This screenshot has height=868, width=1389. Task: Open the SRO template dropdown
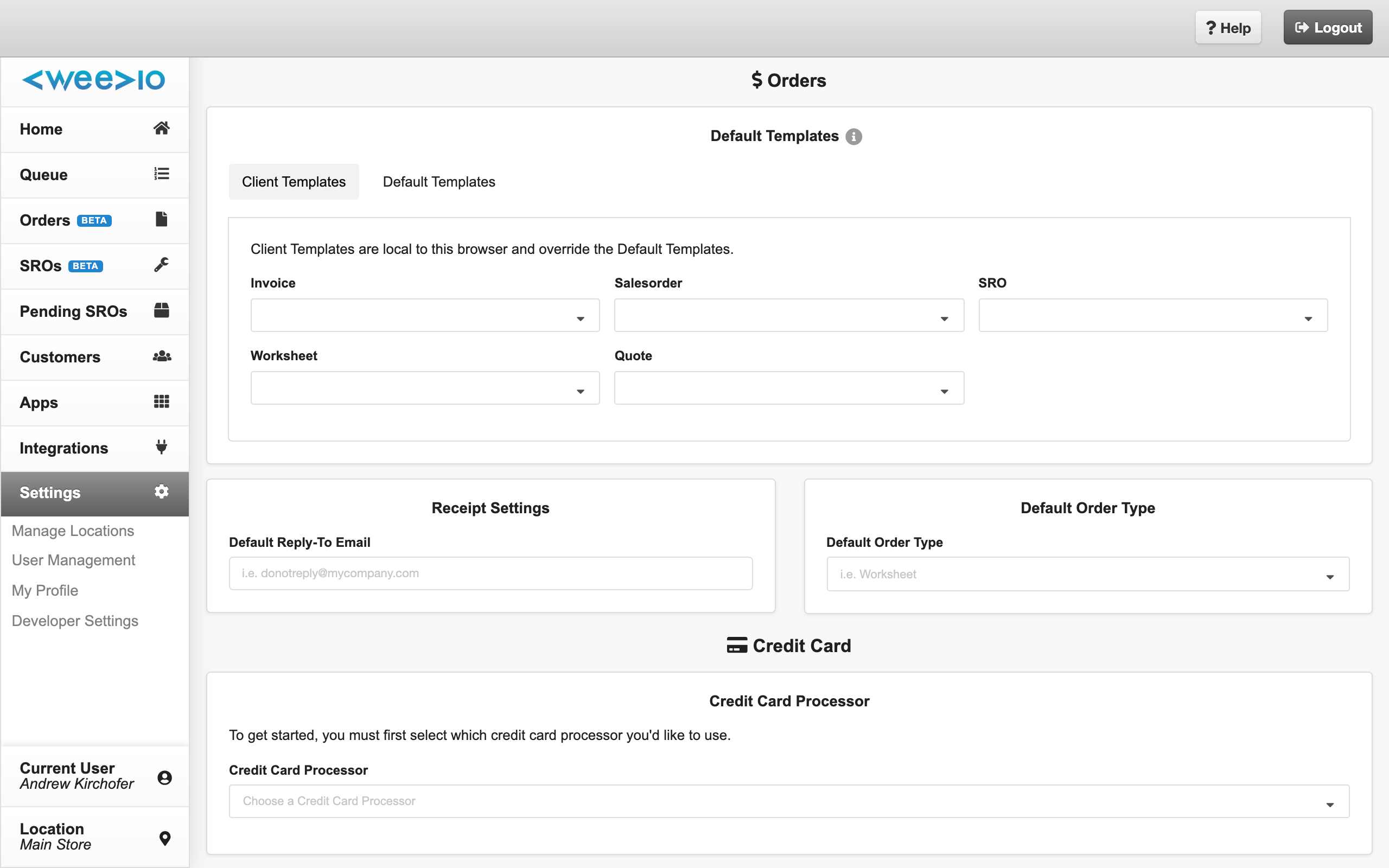coord(1152,315)
